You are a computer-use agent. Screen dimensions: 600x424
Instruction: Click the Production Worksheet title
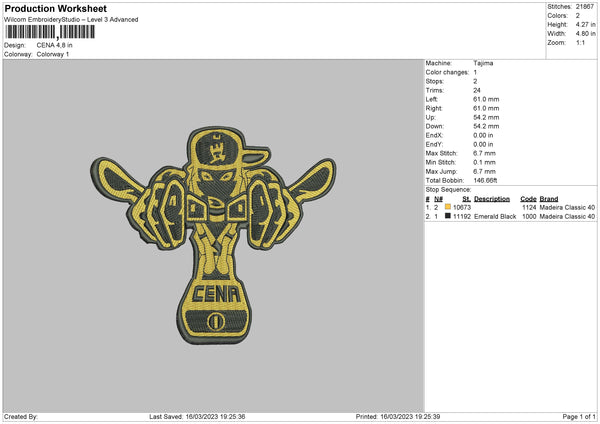click(x=55, y=8)
